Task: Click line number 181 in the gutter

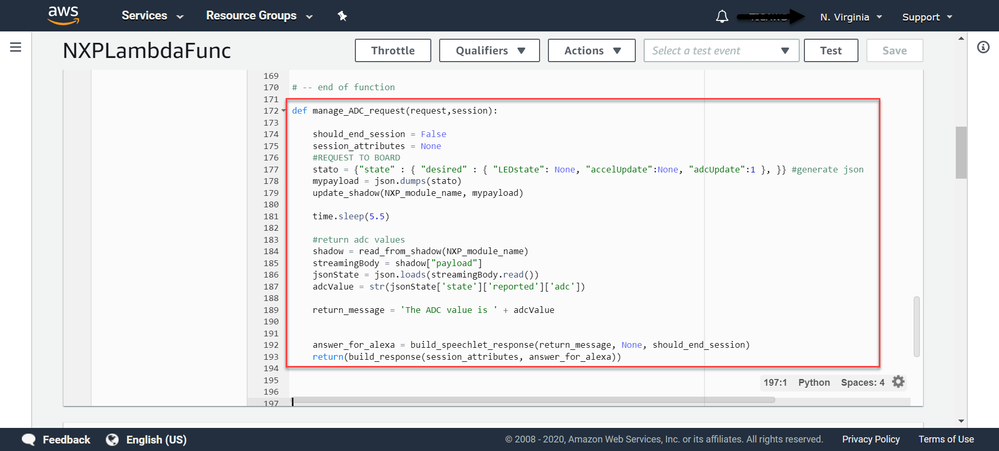Action: click(x=270, y=216)
